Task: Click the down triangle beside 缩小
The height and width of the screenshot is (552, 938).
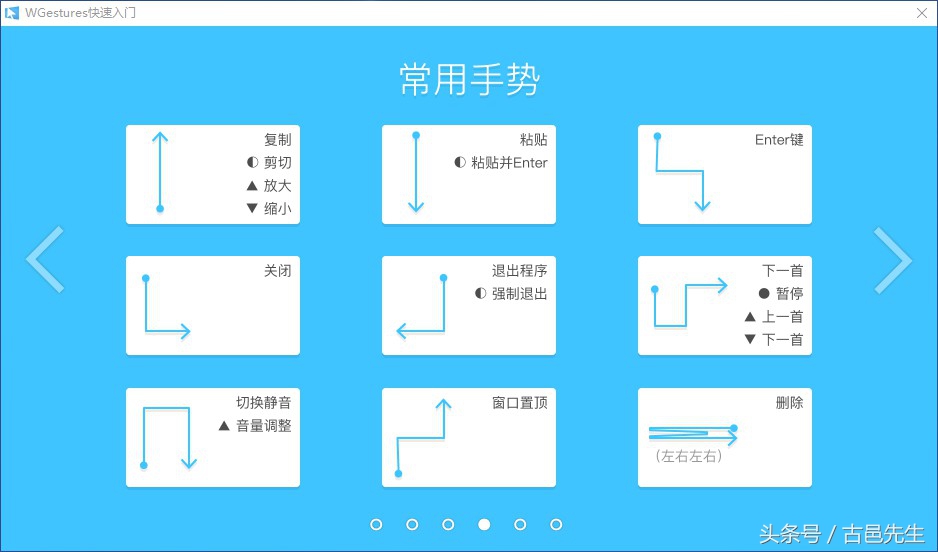Action: [252, 208]
